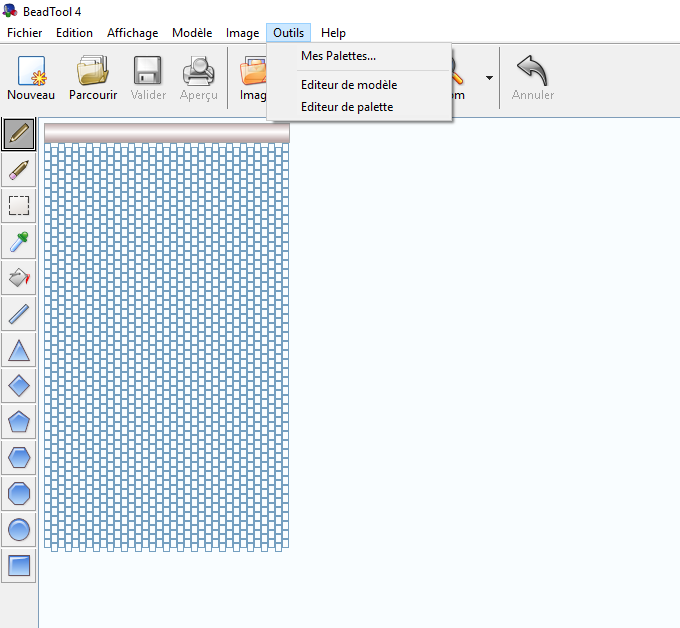Expand the dropdown arrow beside Zoom
The height and width of the screenshot is (628, 680).
click(x=489, y=78)
